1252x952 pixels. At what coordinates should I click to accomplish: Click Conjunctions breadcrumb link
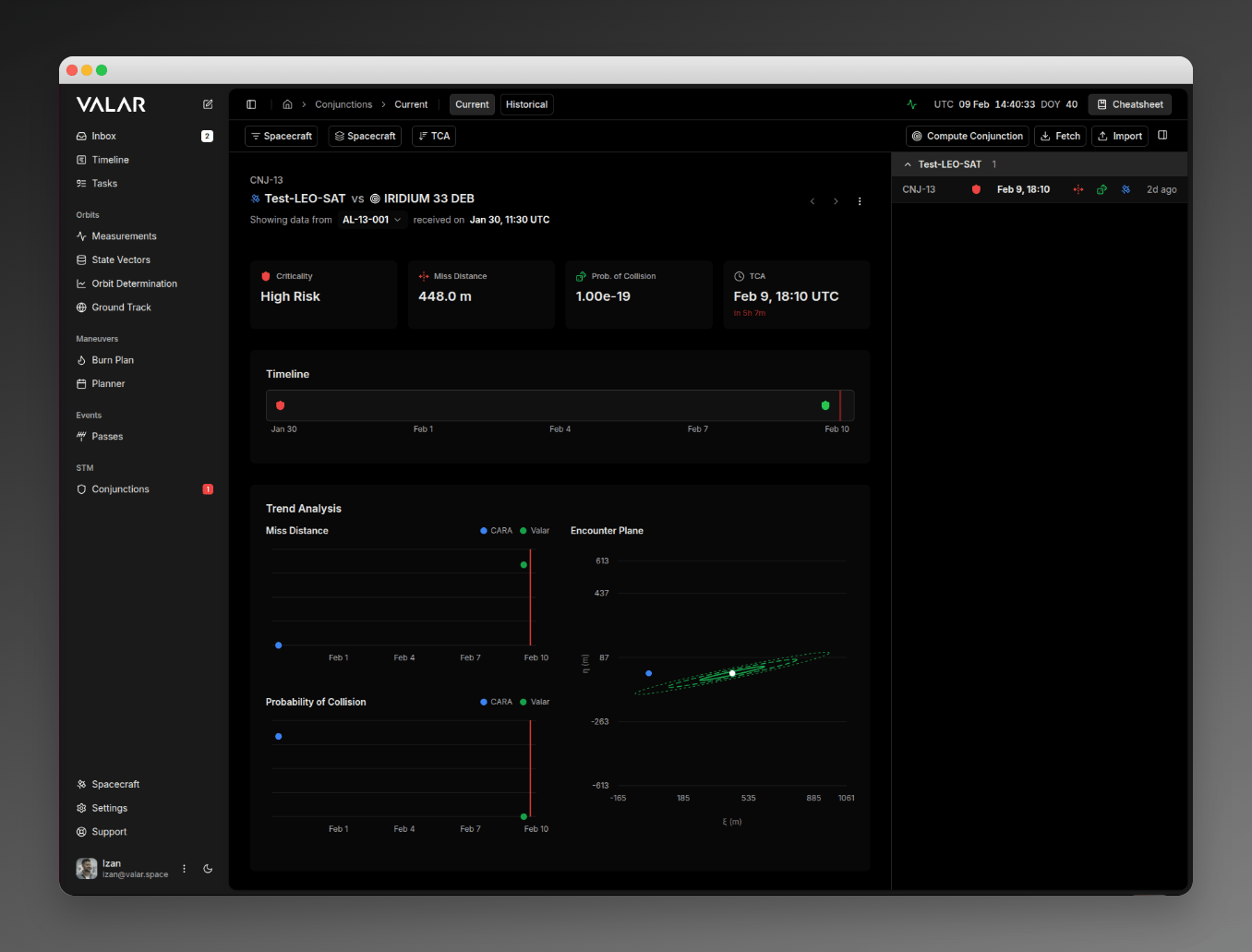(x=343, y=104)
